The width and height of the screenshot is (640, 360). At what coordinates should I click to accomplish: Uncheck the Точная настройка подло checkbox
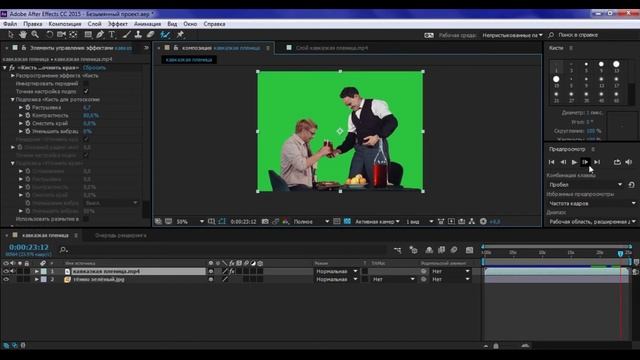pyautogui.click(x=86, y=91)
